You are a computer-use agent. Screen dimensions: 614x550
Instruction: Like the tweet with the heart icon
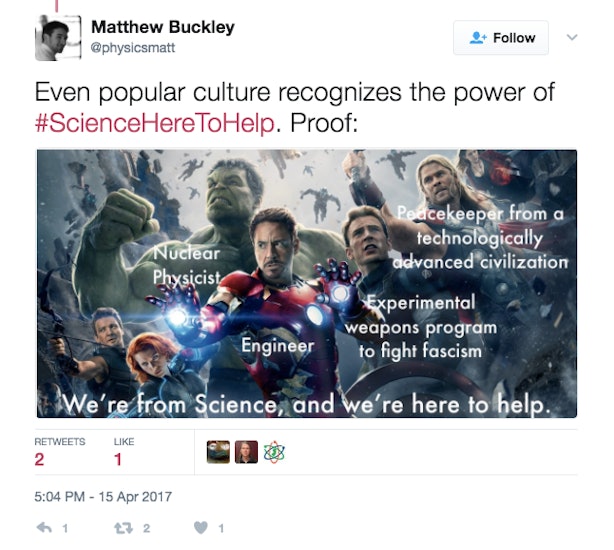[x=201, y=528]
